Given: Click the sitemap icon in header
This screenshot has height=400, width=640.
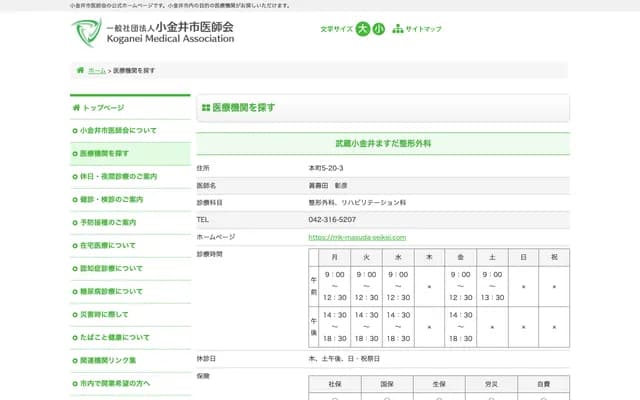Looking at the screenshot, I should [x=398, y=29].
